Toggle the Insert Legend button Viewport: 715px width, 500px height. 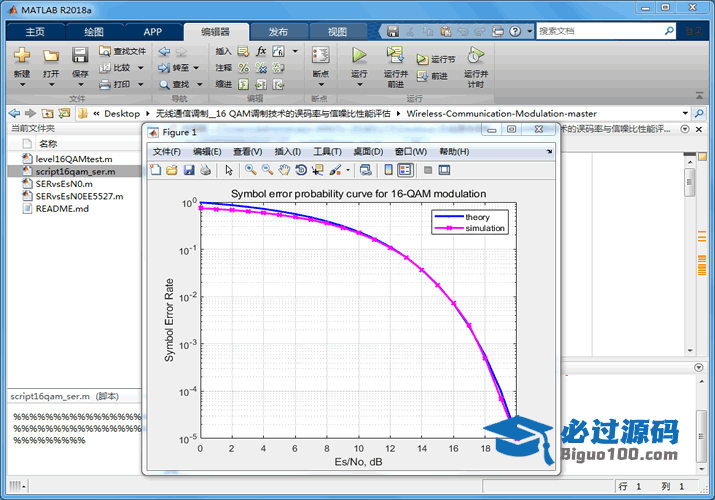click(x=404, y=170)
